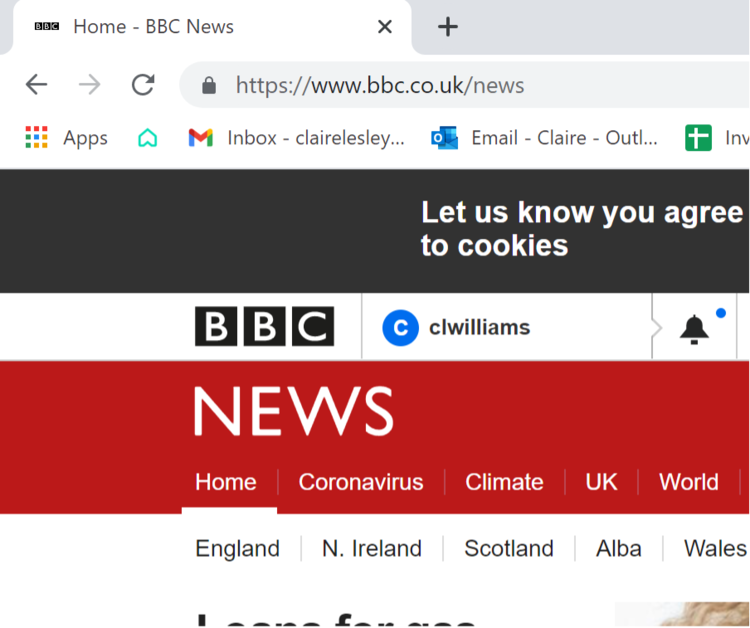Viewport: 750px width, 628px height.
Task: Click the clwilliams account name
Action: pyautogui.click(x=480, y=328)
